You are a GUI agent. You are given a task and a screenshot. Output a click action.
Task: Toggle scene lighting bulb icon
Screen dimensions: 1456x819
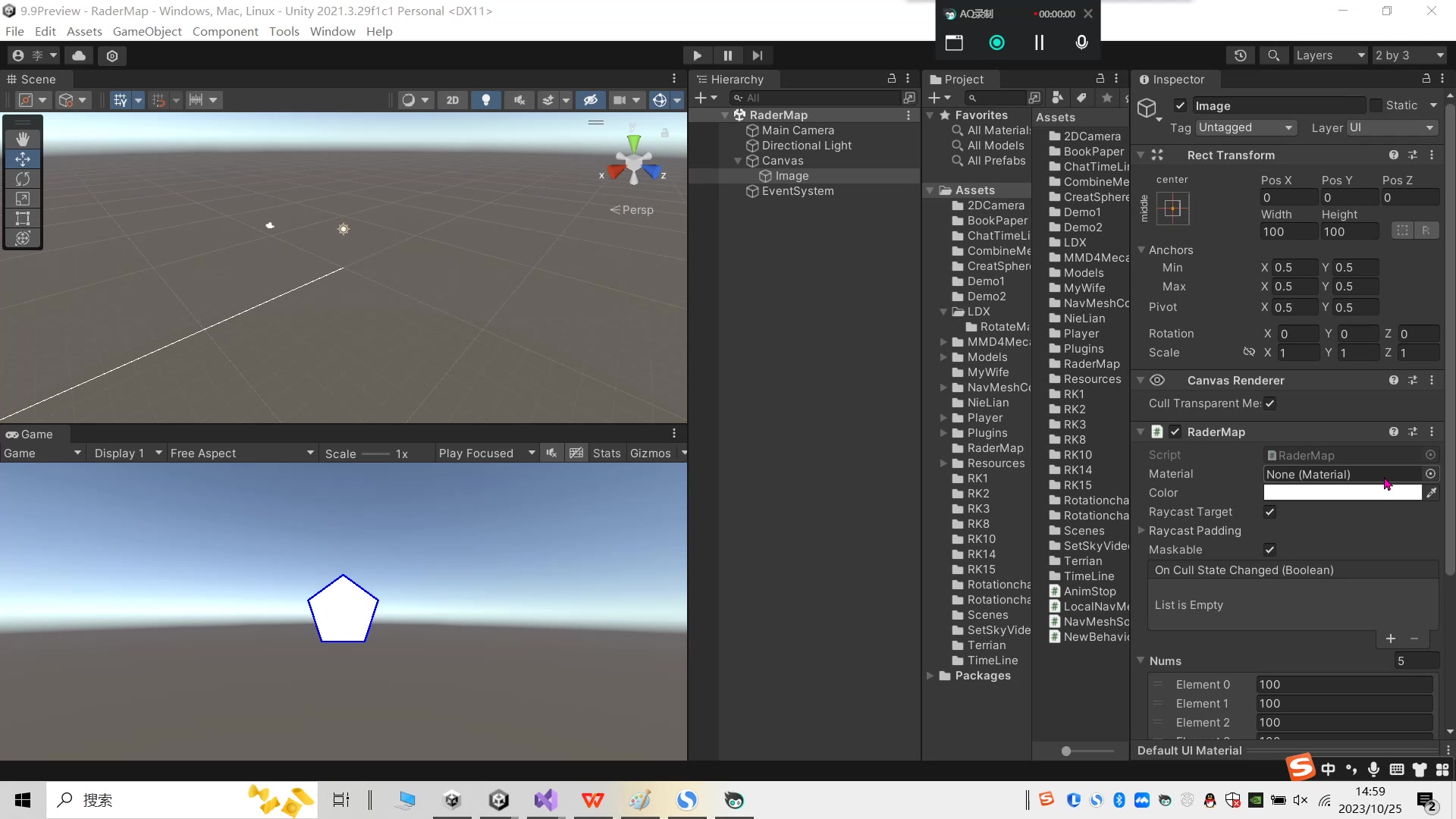pyautogui.click(x=486, y=100)
